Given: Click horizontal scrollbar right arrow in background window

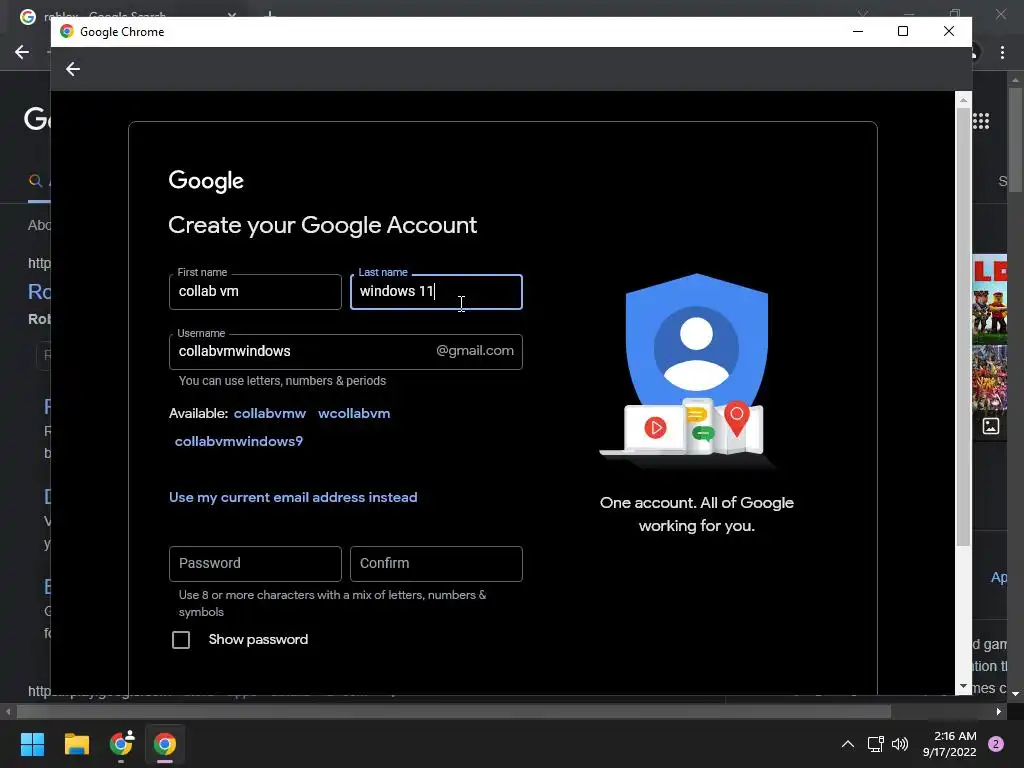Looking at the screenshot, I should pos(999,711).
